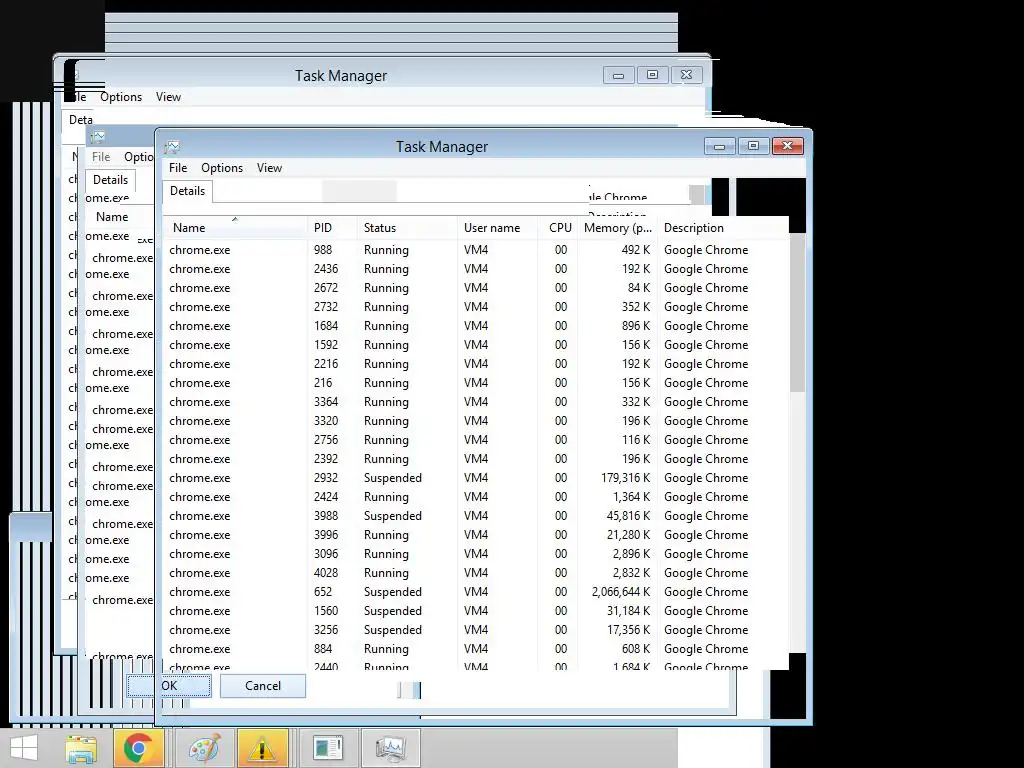Image resolution: width=1024 pixels, height=768 pixels.
Task: Click Google Chrome description for PID 988
Action: [706, 249]
